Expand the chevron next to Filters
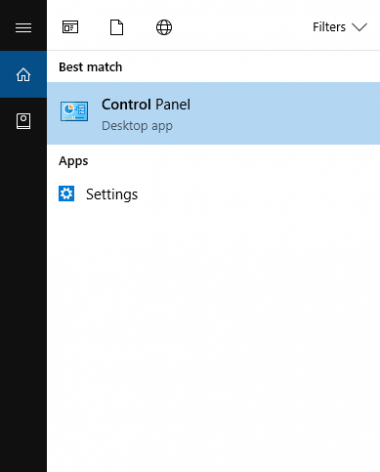Image resolution: width=380 pixels, height=472 pixels. (360, 27)
